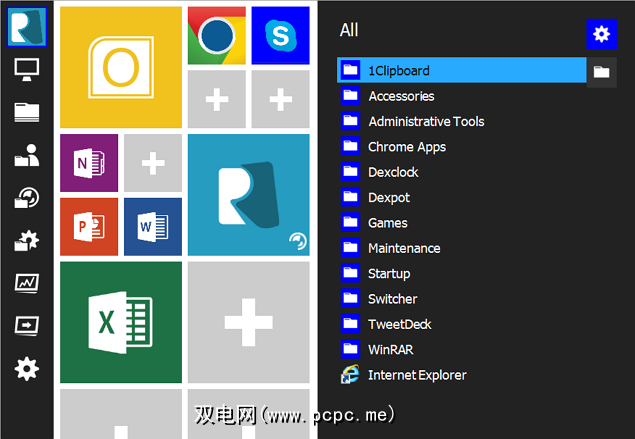Launch PowerPoint from the orange tile

tap(89, 227)
